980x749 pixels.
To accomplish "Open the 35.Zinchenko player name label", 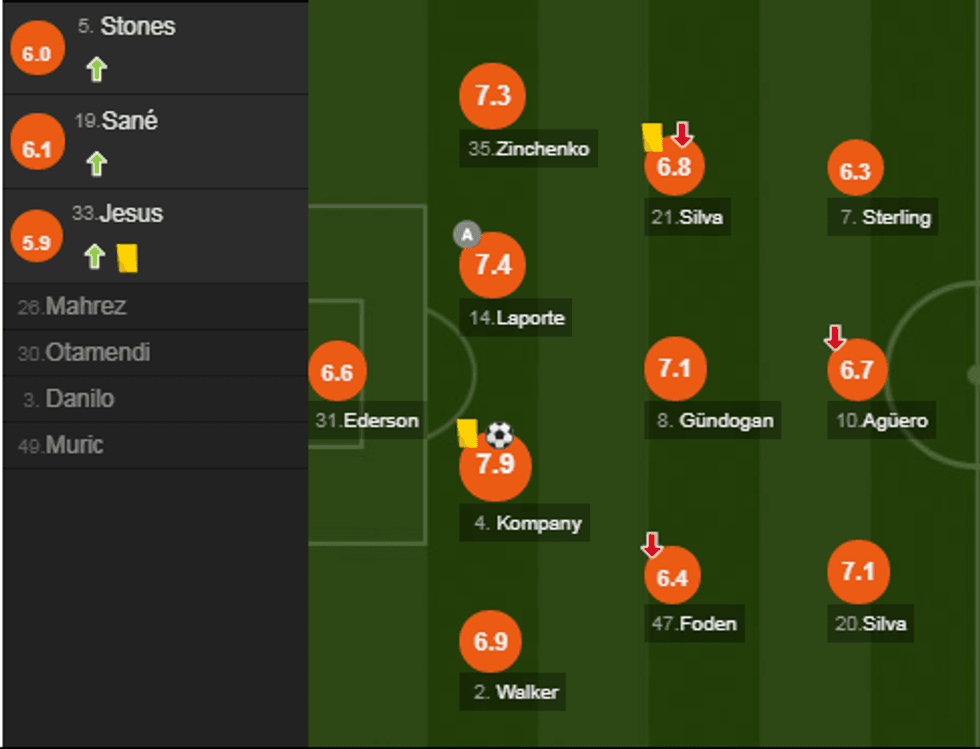I will [528, 149].
